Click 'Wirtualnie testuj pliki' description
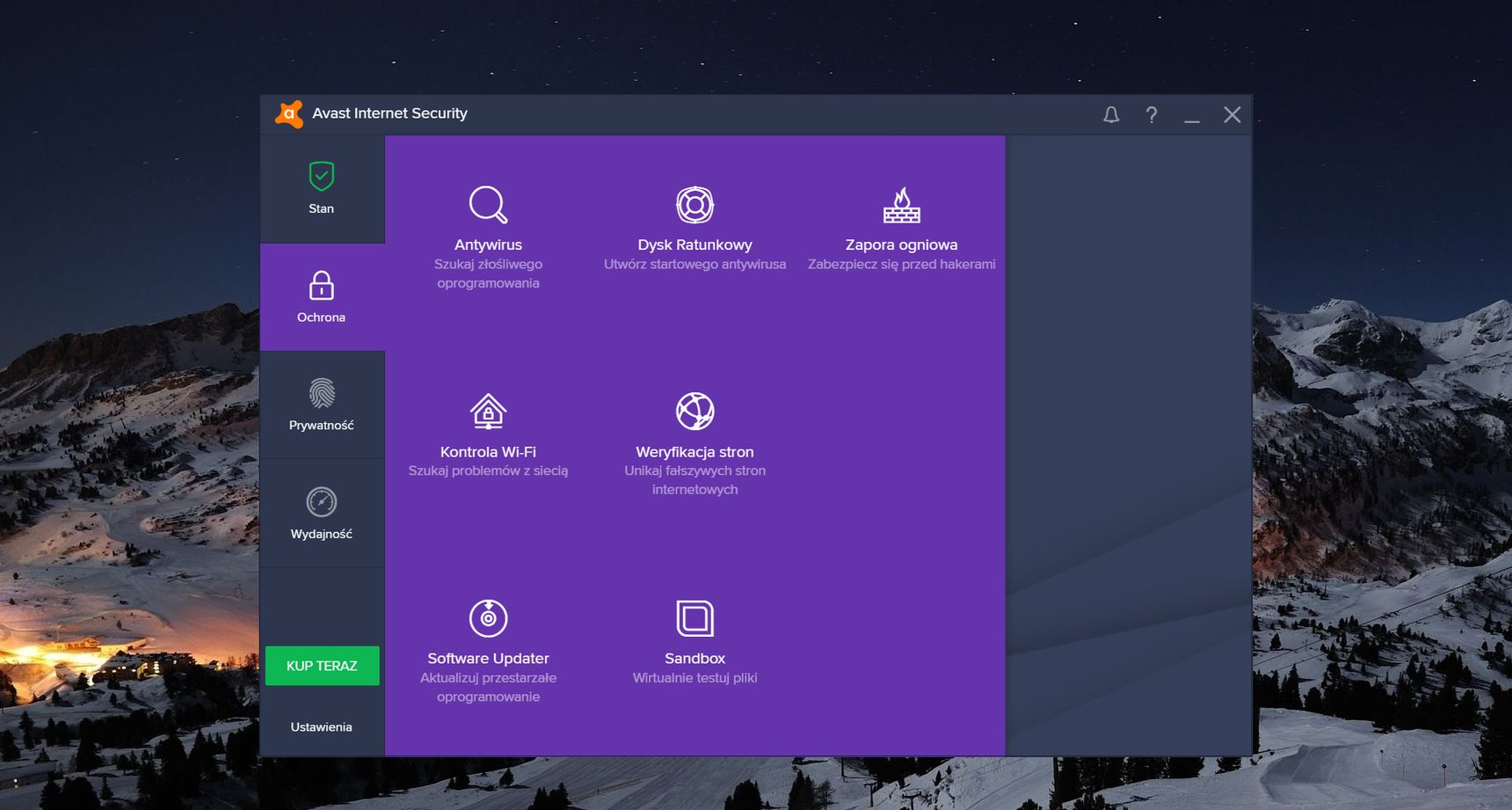The height and width of the screenshot is (810, 1512). (x=694, y=678)
